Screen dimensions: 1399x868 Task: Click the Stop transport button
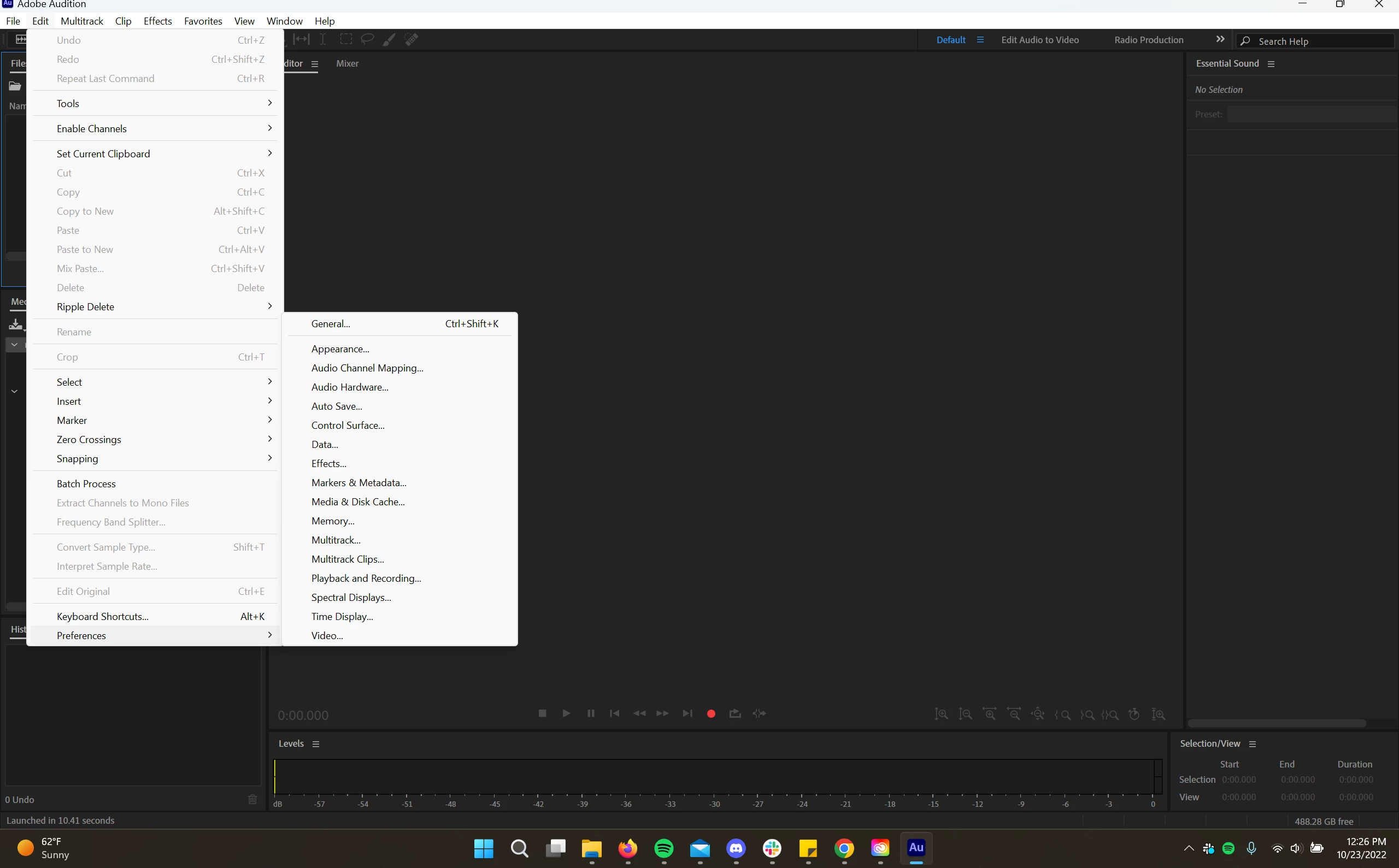click(x=542, y=713)
